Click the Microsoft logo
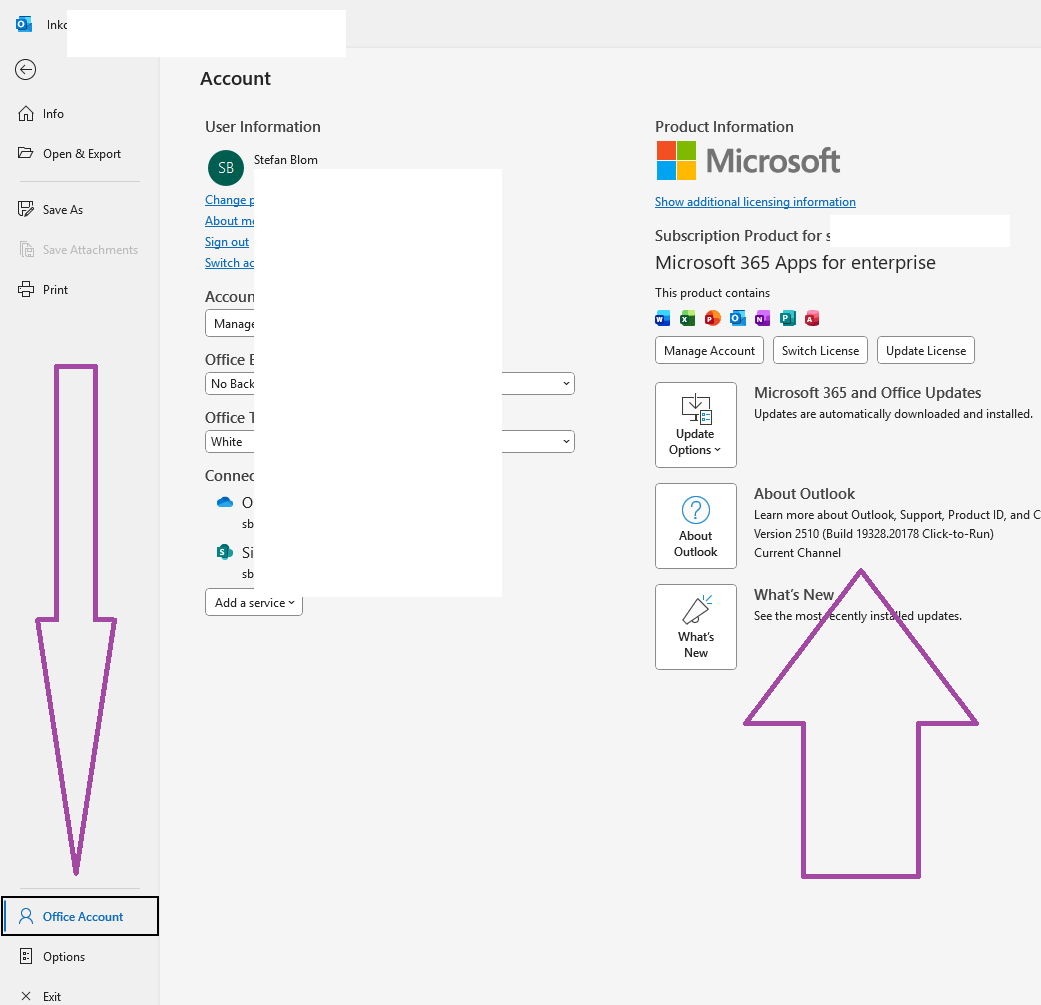Viewport: 1041px width, 1005px height. (x=748, y=161)
